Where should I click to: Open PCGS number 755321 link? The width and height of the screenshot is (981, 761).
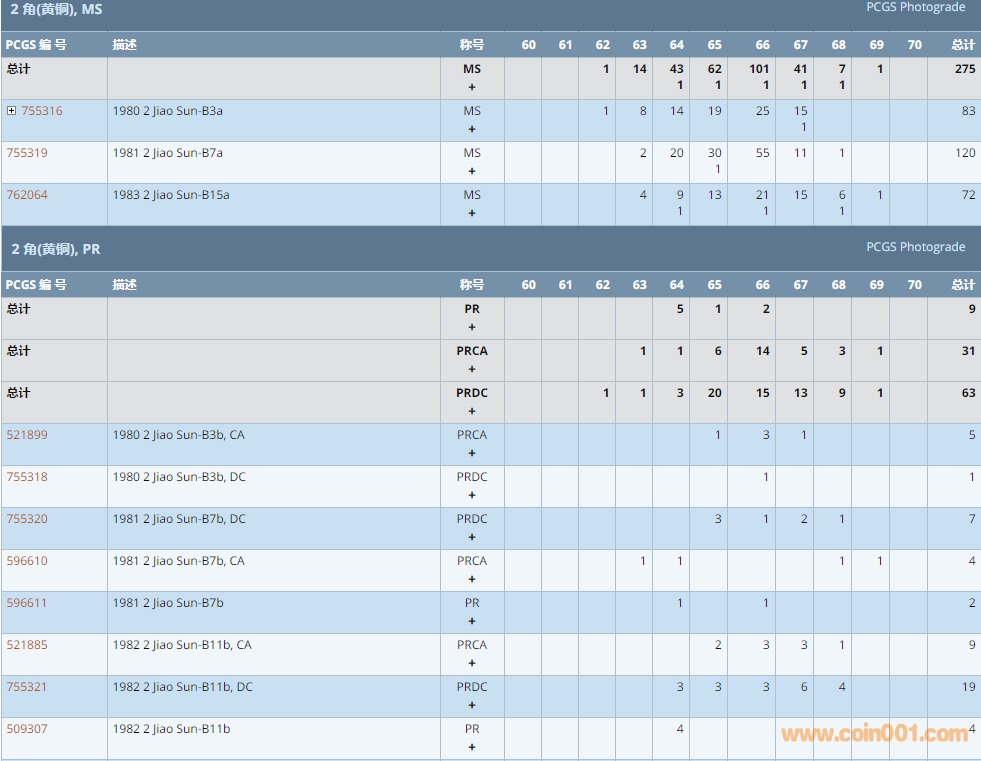(x=27, y=687)
